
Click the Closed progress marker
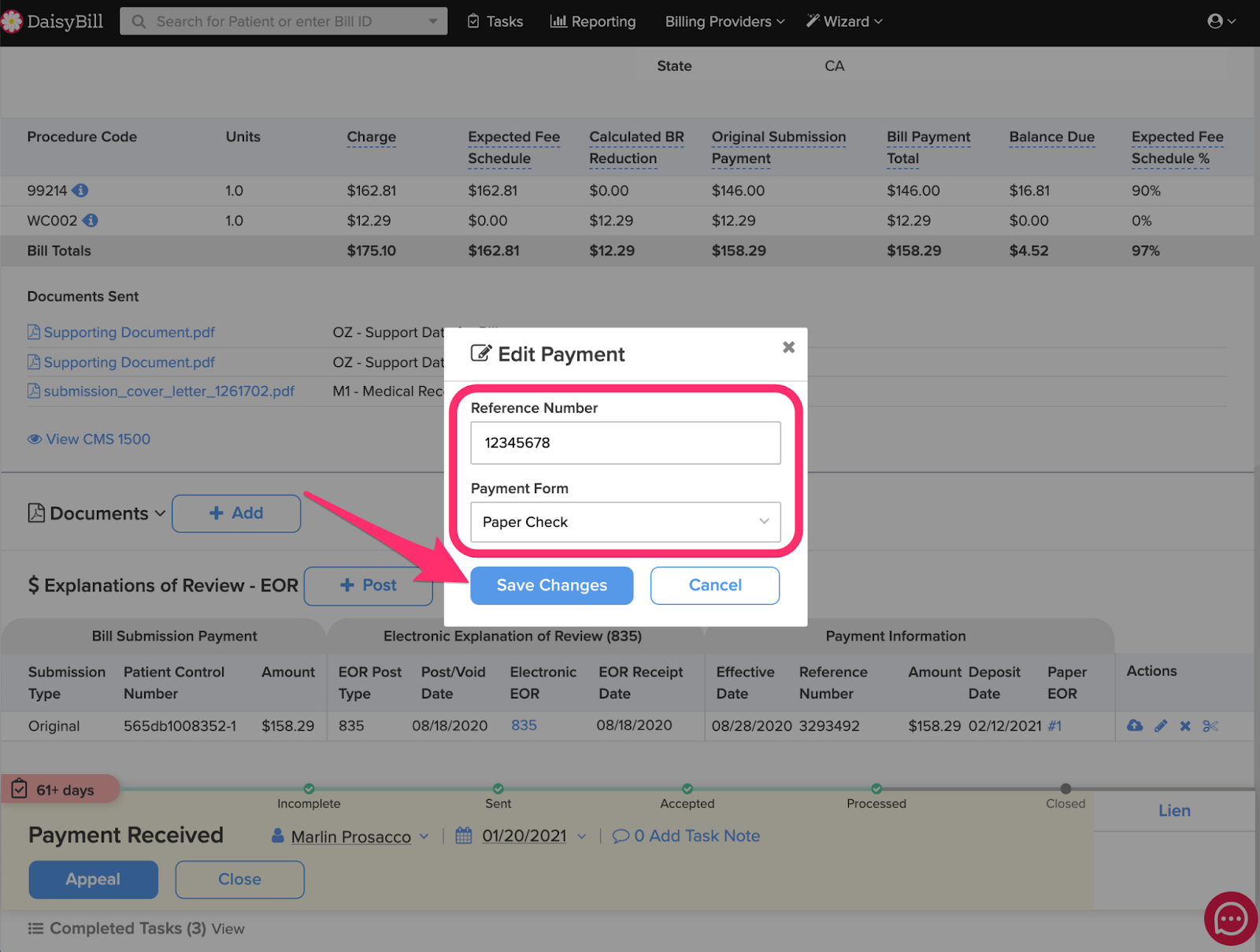1065,789
